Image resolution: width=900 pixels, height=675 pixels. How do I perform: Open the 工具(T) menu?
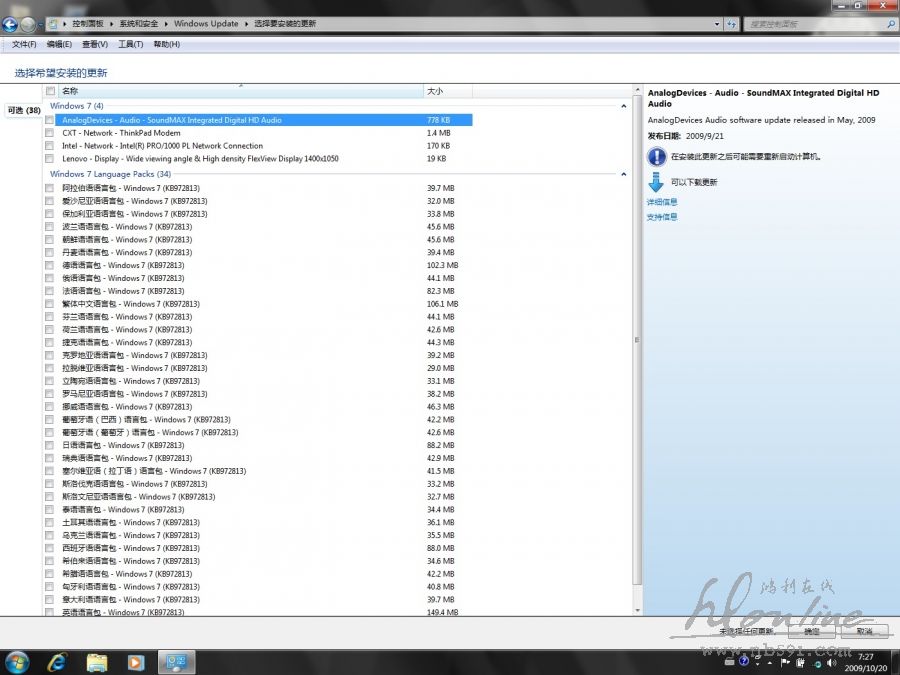(130, 44)
